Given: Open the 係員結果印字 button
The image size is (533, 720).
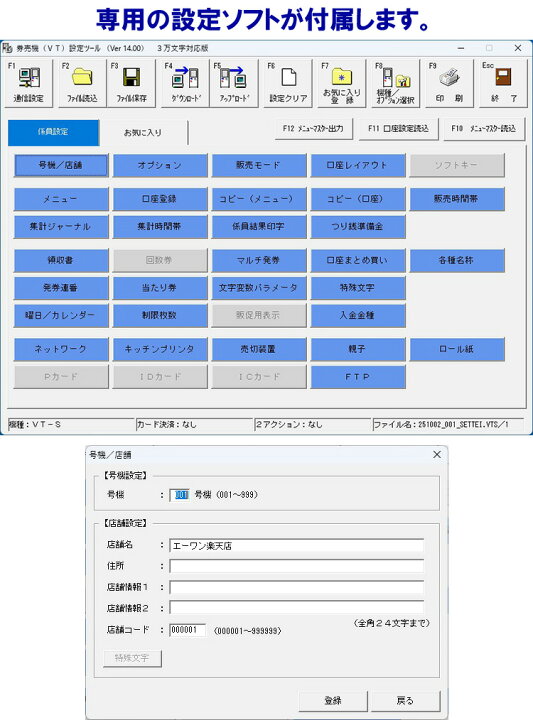Looking at the screenshot, I should pos(258,227).
